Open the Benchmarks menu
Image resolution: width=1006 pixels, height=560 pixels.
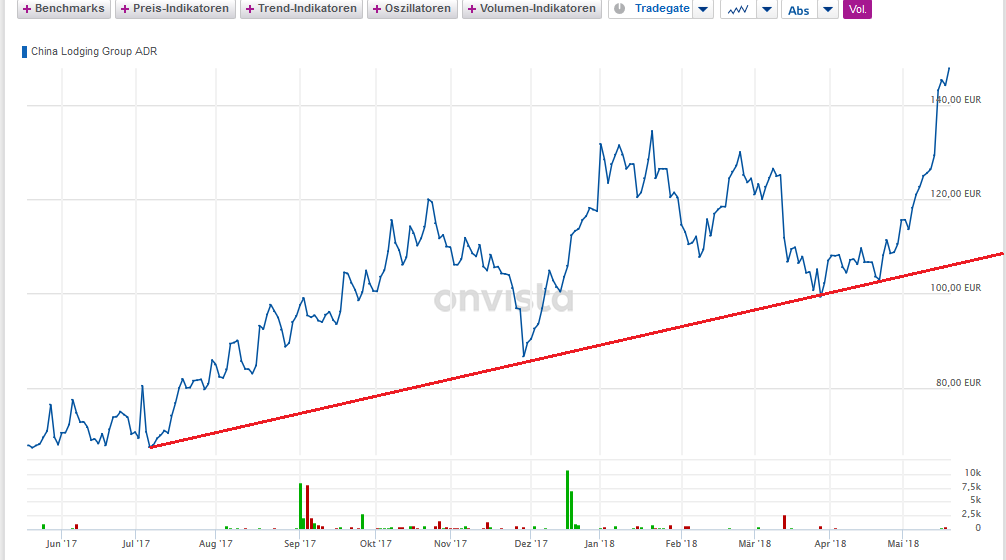62,9
